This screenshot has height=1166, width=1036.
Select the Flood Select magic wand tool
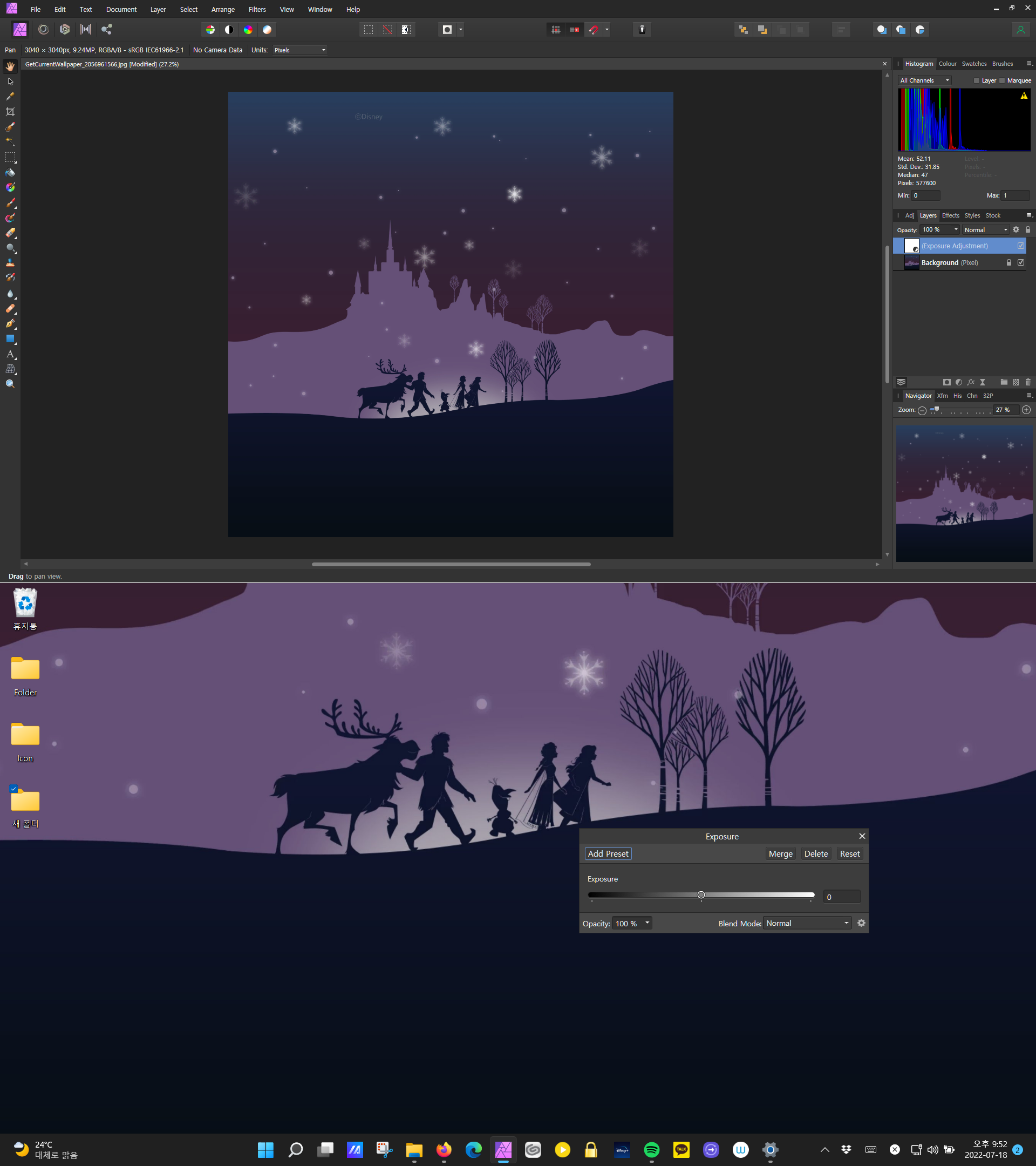10,141
